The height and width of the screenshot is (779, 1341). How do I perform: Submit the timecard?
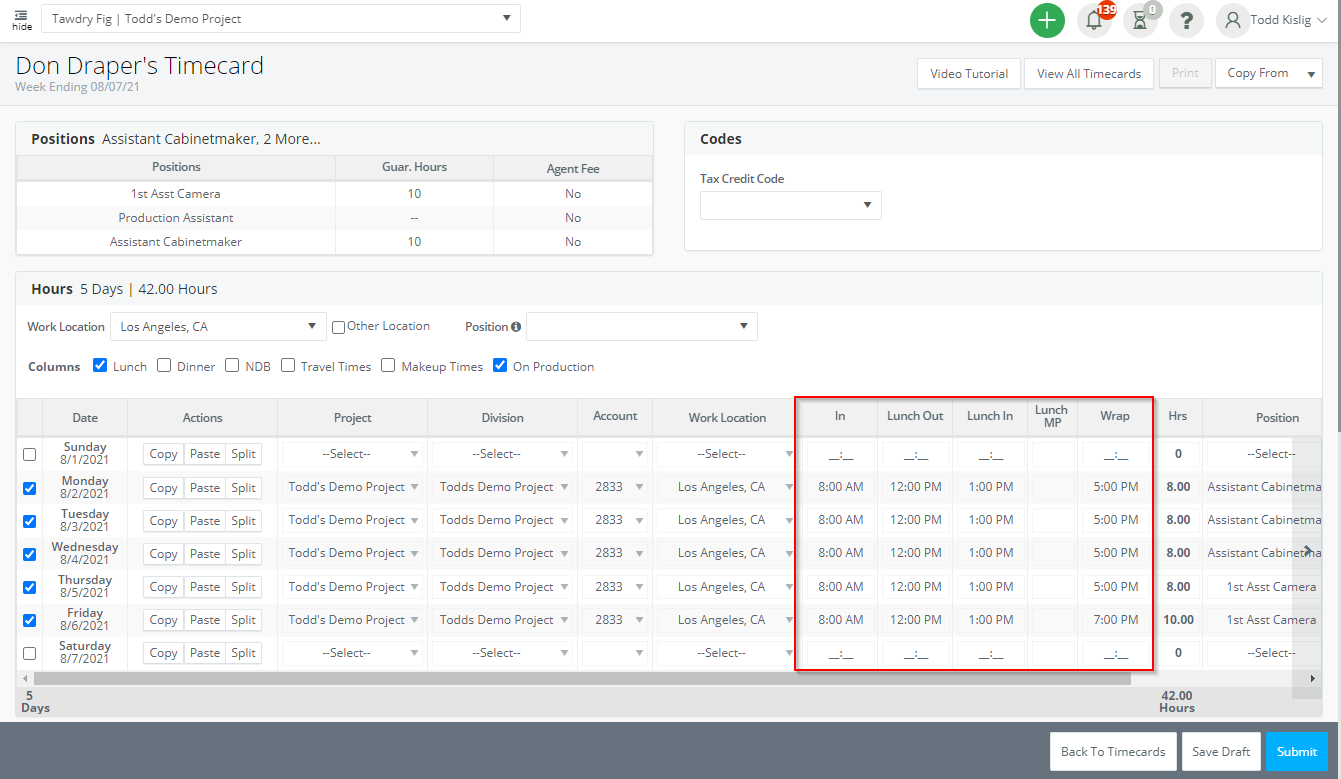pos(1296,751)
